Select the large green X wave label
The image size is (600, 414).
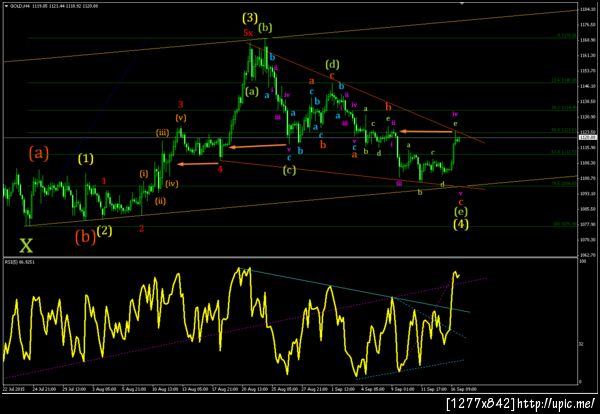click(x=26, y=246)
